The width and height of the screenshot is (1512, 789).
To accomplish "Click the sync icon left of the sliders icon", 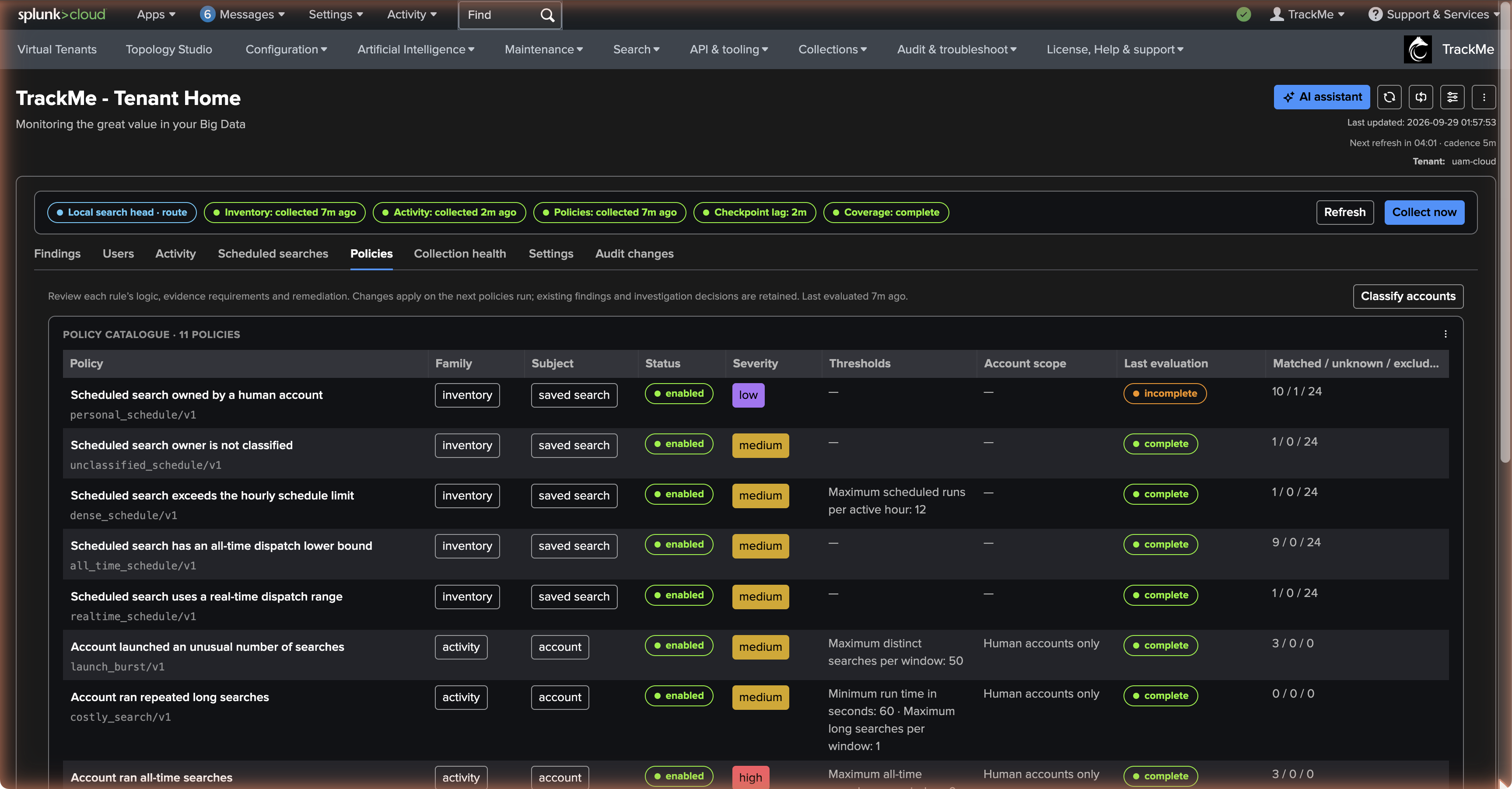I will tap(1421, 98).
